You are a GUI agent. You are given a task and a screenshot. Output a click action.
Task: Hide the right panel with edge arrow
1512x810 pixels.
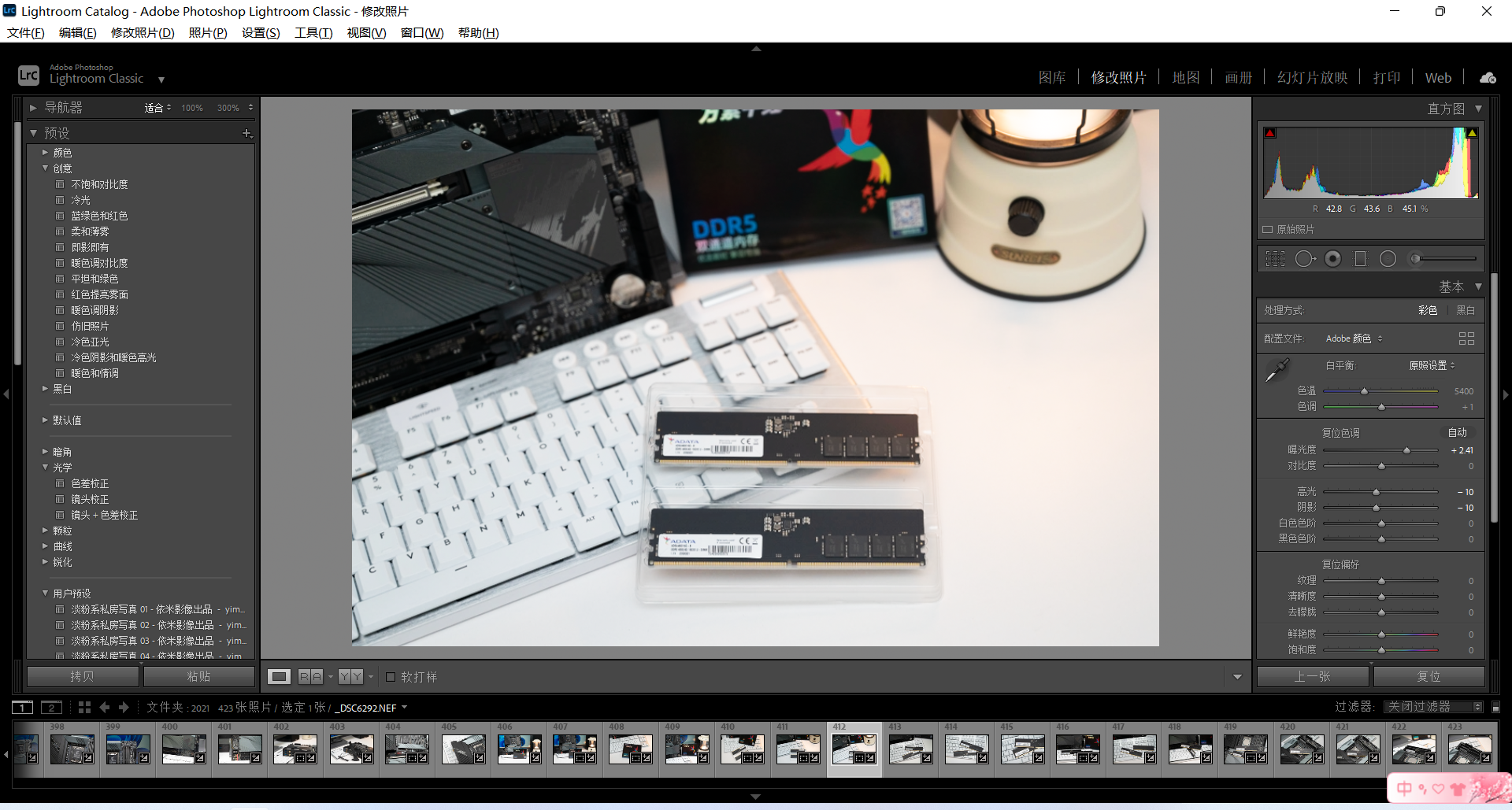click(x=1506, y=394)
